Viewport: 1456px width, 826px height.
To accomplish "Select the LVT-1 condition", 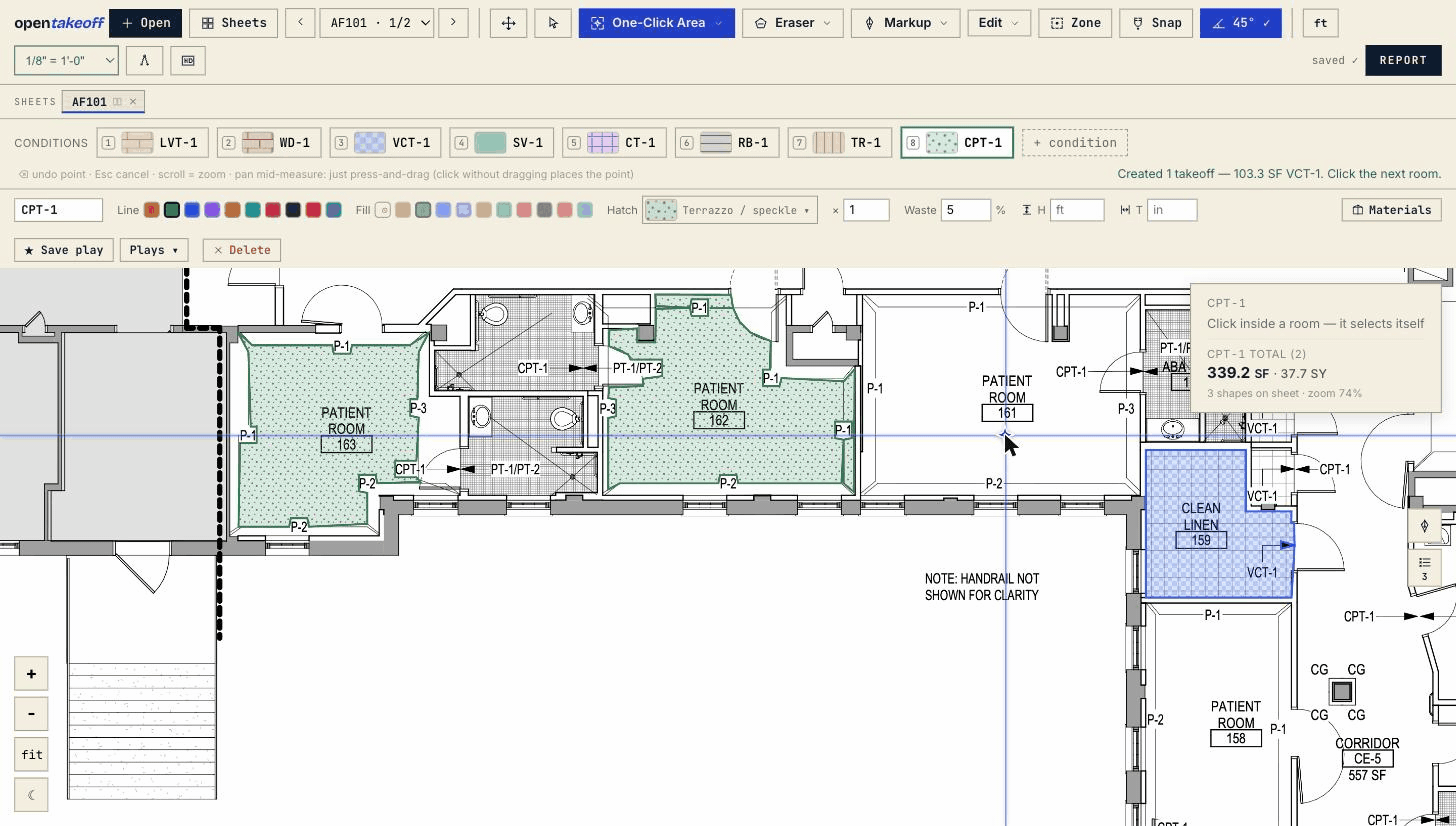I will point(153,143).
